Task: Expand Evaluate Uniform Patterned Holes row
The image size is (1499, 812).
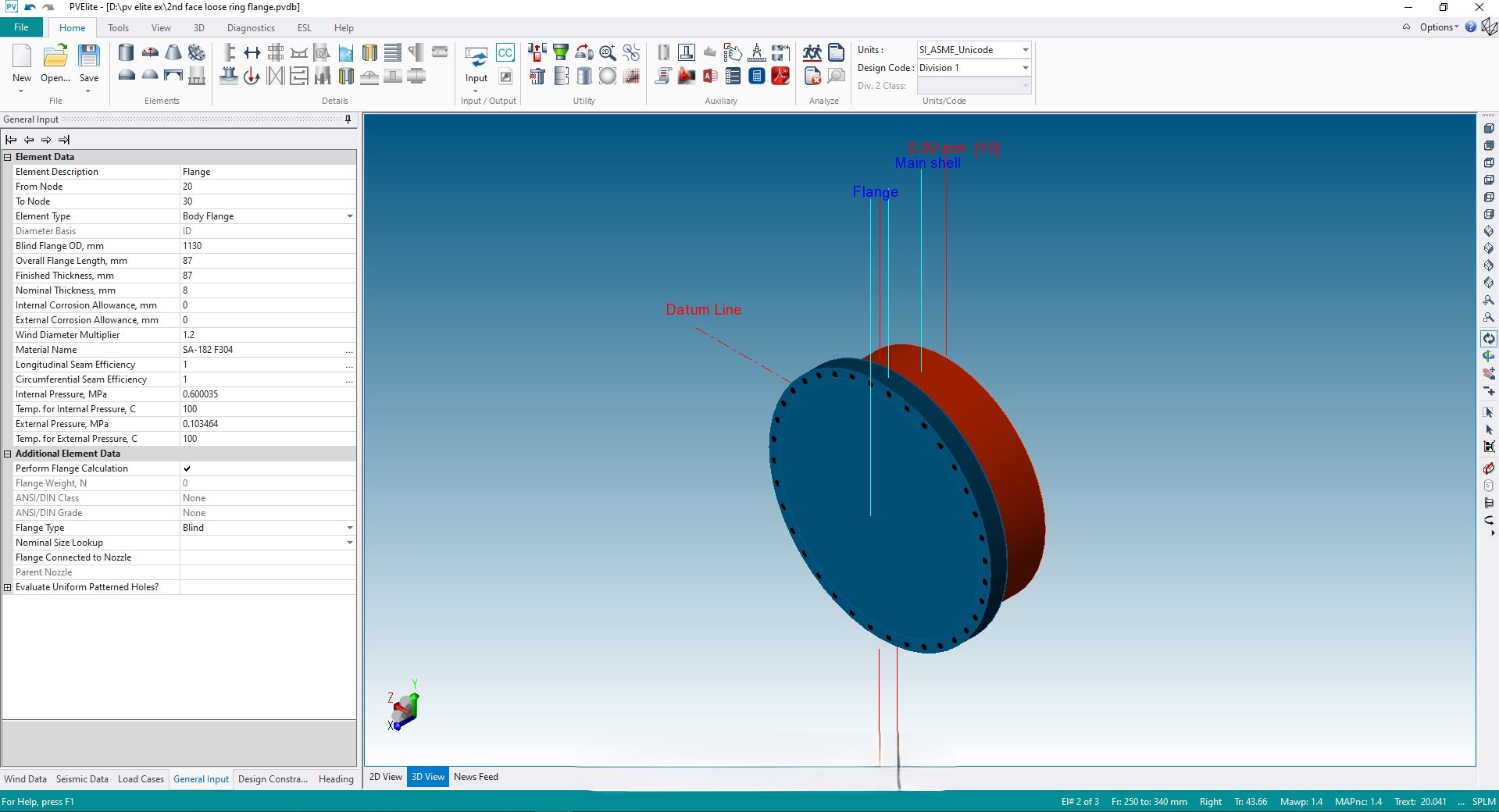Action: coord(8,587)
